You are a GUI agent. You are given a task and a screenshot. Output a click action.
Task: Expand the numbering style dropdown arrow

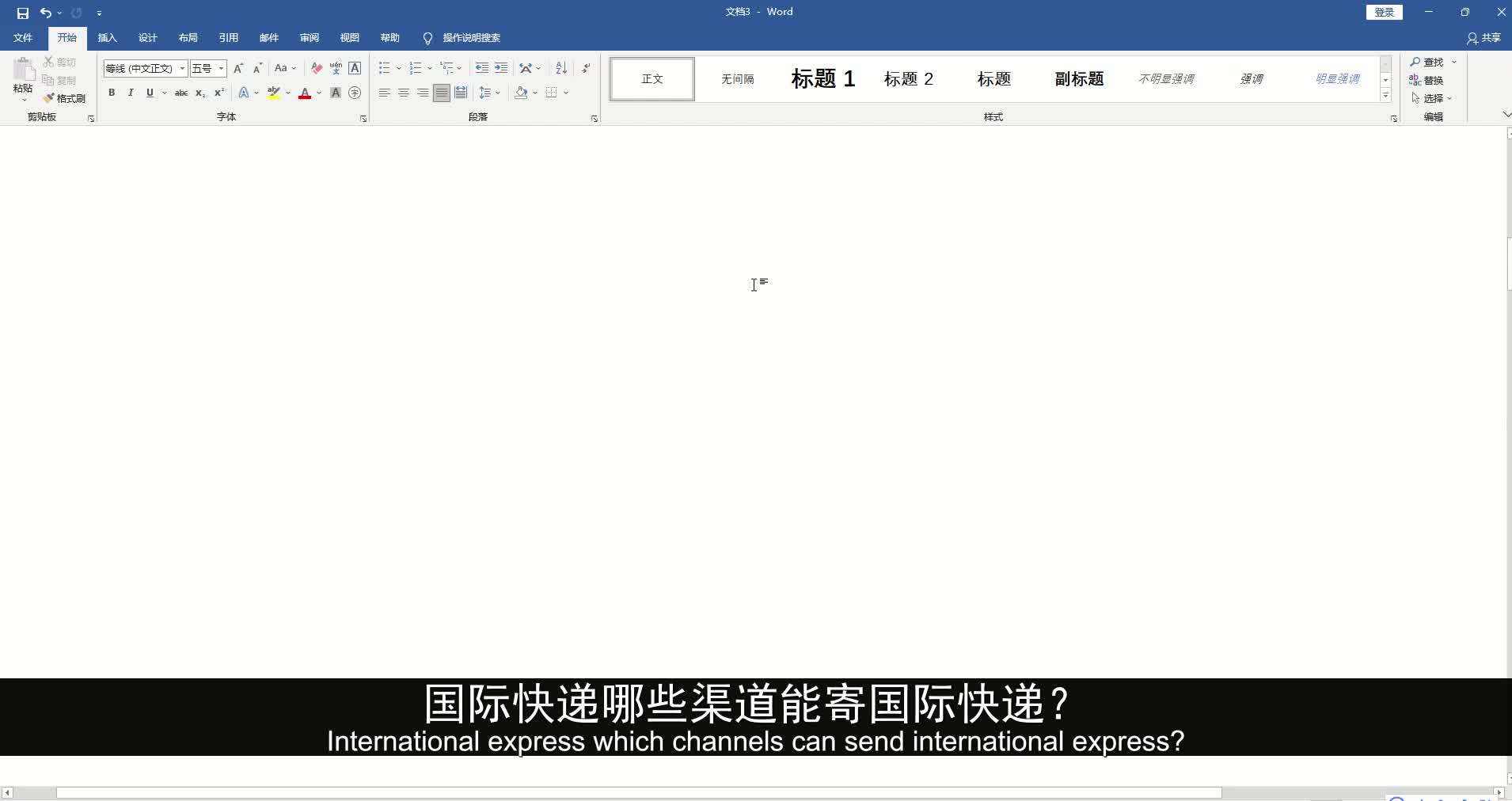pyautogui.click(x=429, y=68)
